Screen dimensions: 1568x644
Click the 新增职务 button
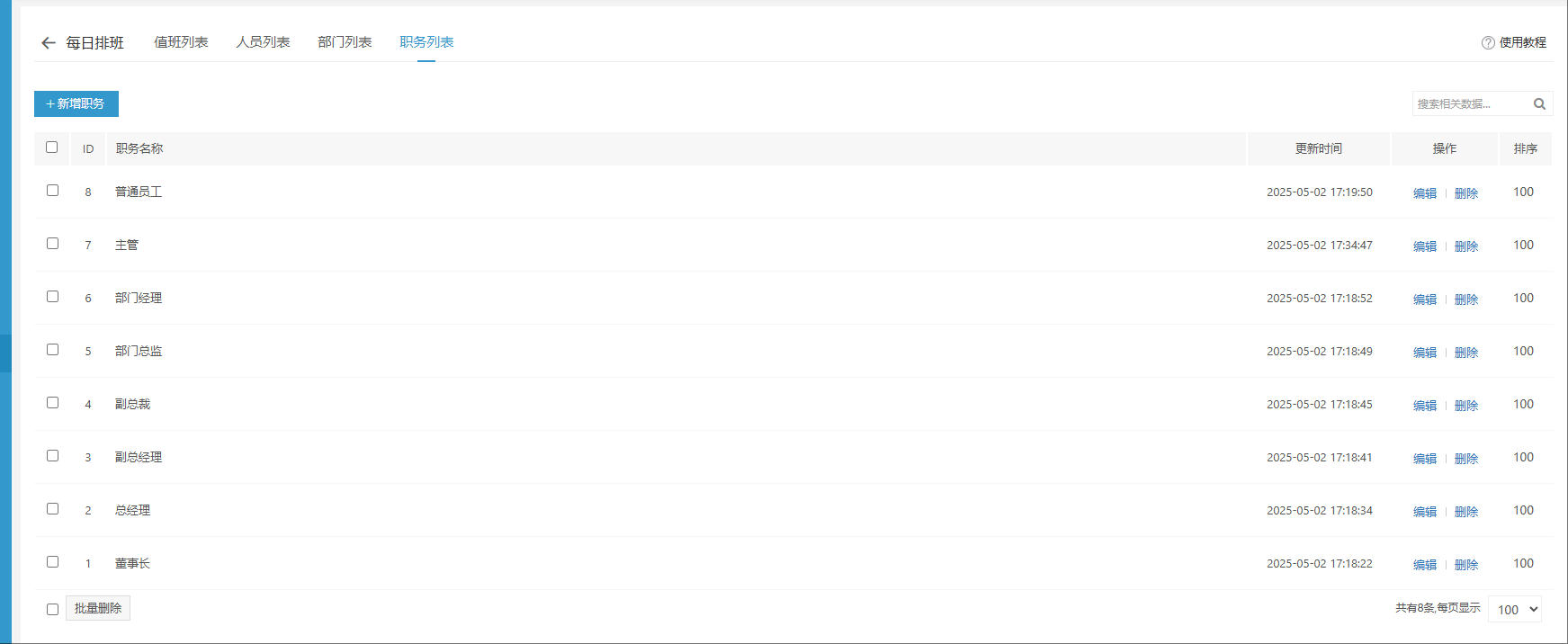click(x=76, y=103)
